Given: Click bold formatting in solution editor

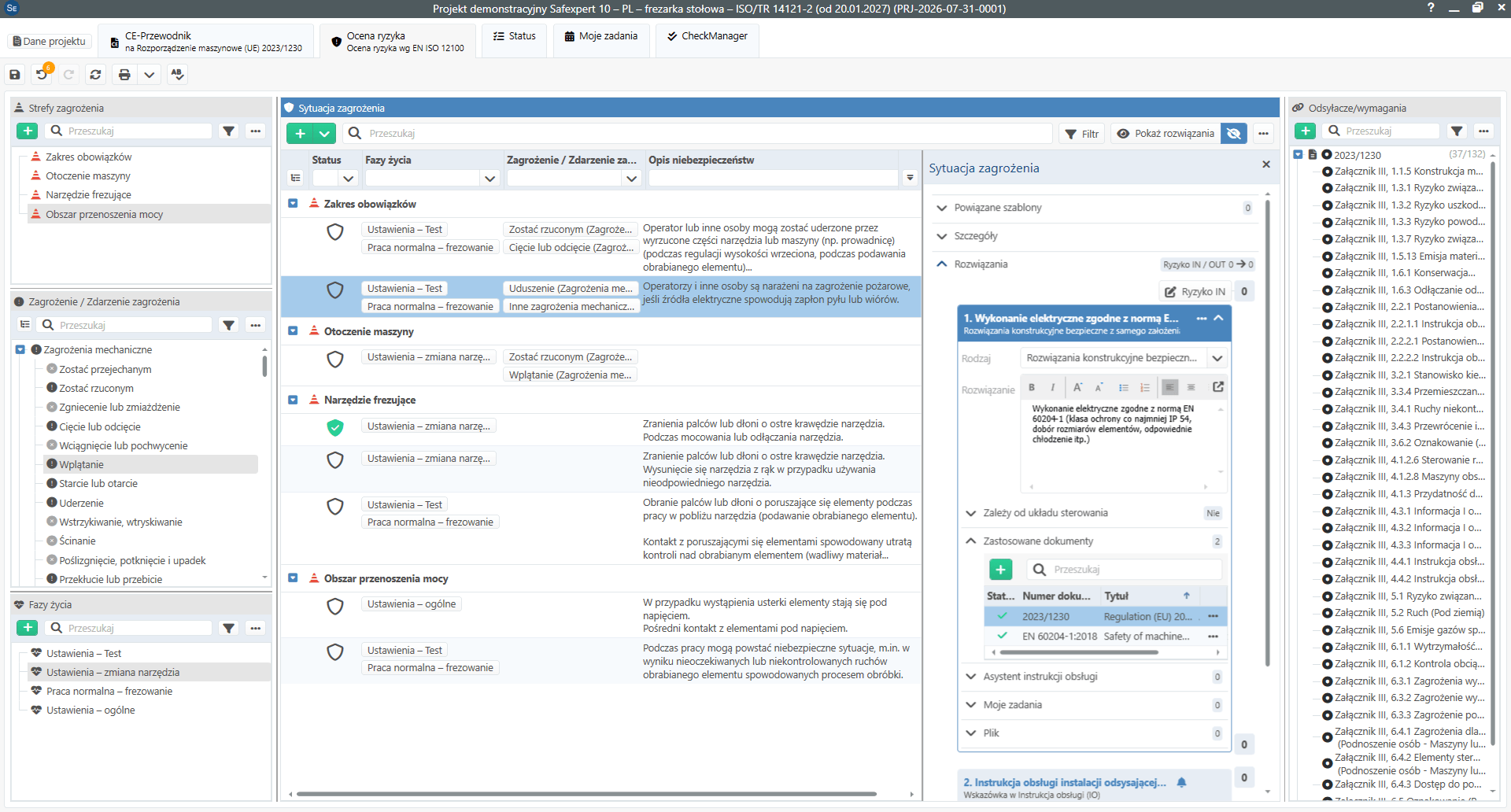Looking at the screenshot, I should [1032, 387].
